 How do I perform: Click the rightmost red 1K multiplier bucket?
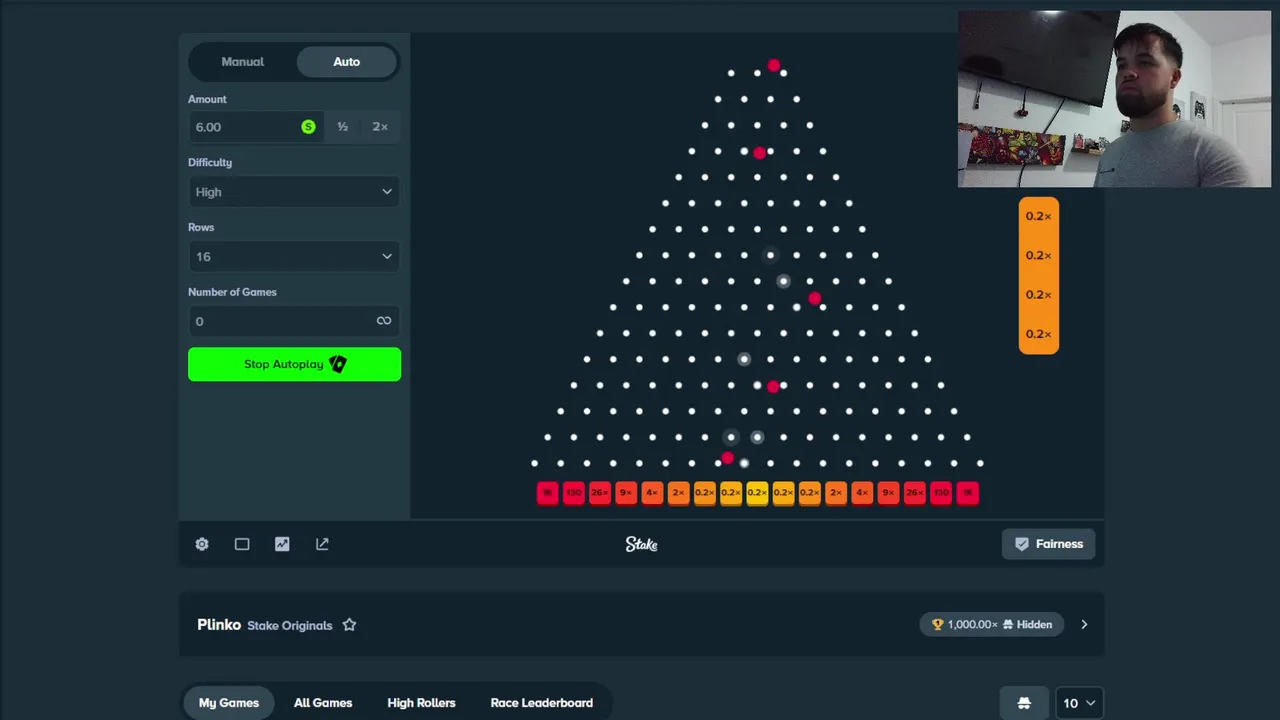(967, 492)
